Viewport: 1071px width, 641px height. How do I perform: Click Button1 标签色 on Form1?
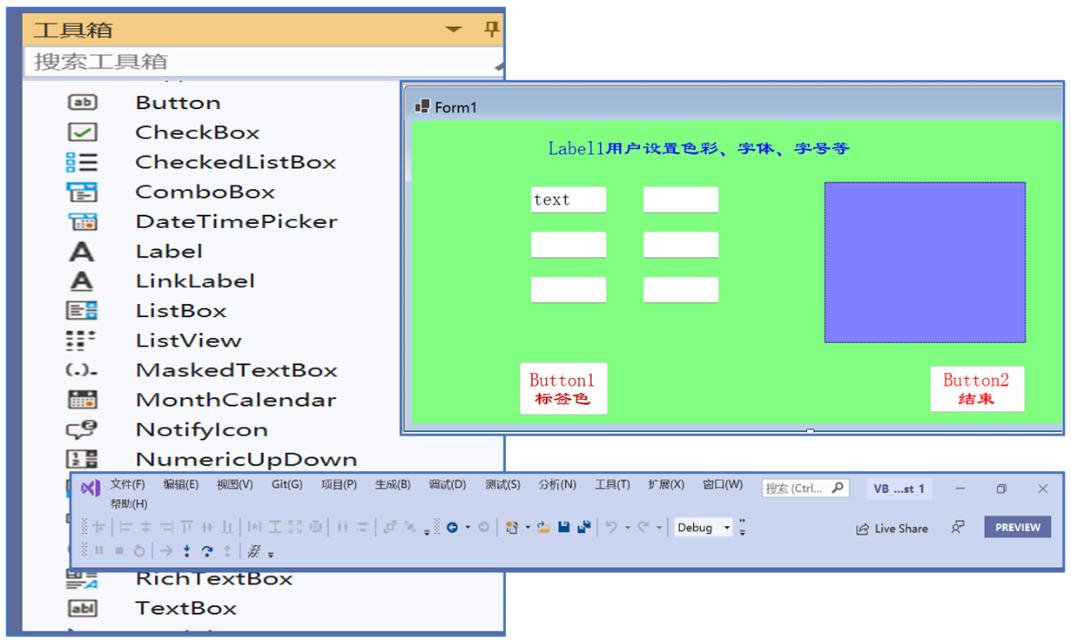(x=563, y=388)
